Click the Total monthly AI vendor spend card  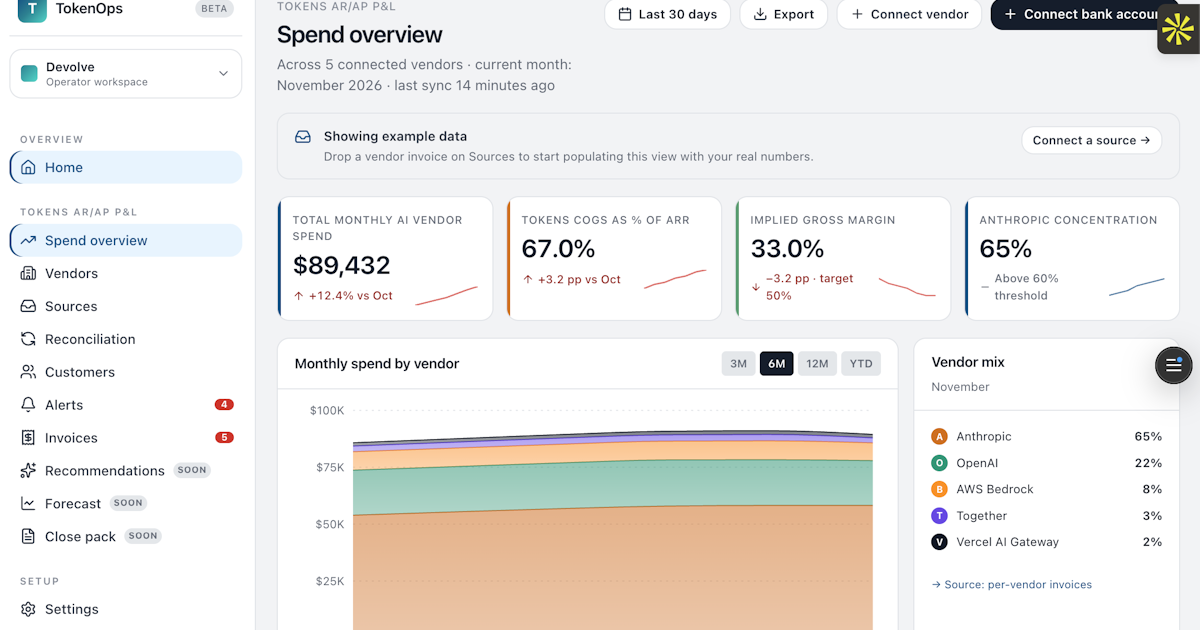click(x=385, y=258)
